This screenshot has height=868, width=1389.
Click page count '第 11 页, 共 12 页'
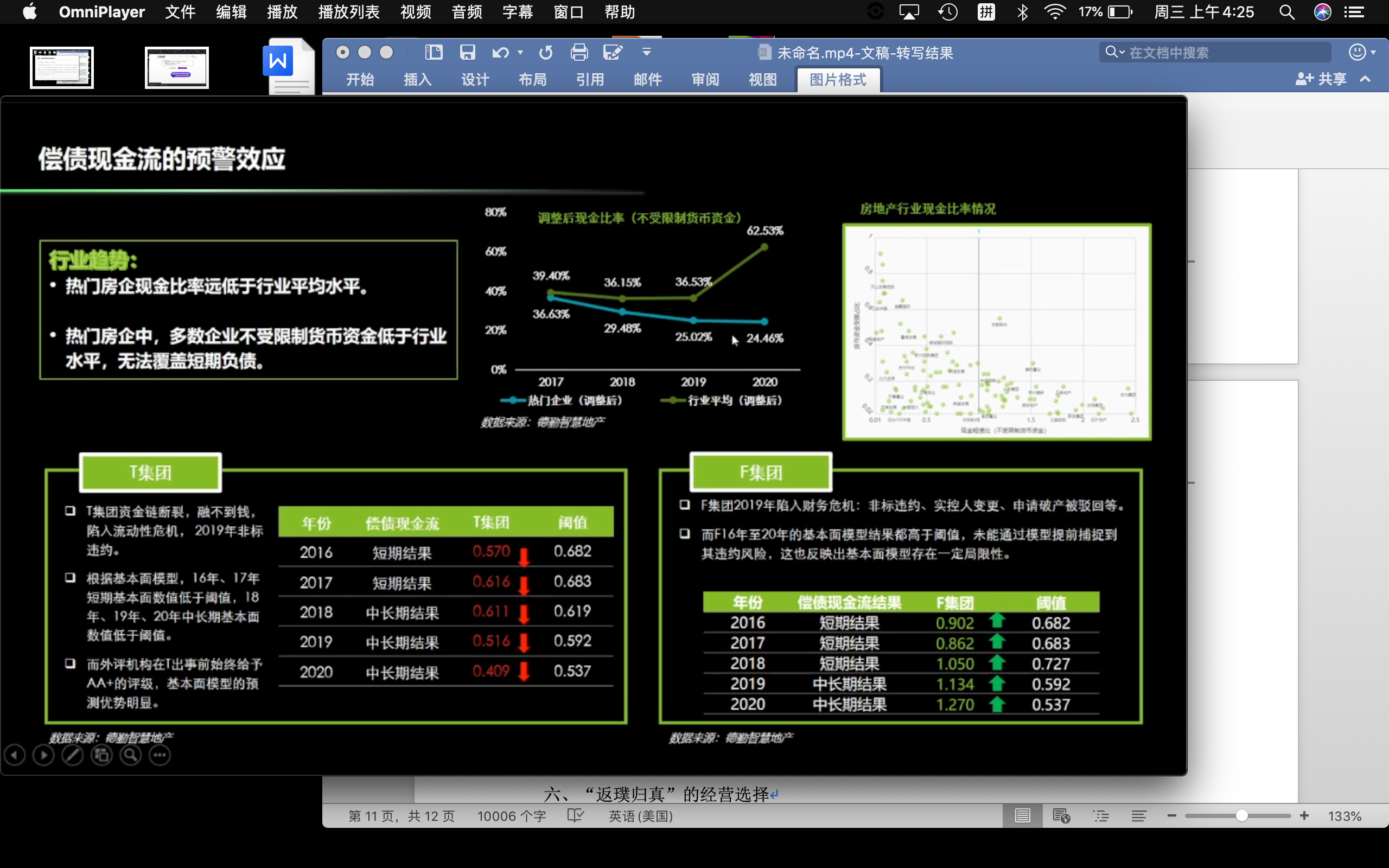(402, 816)
